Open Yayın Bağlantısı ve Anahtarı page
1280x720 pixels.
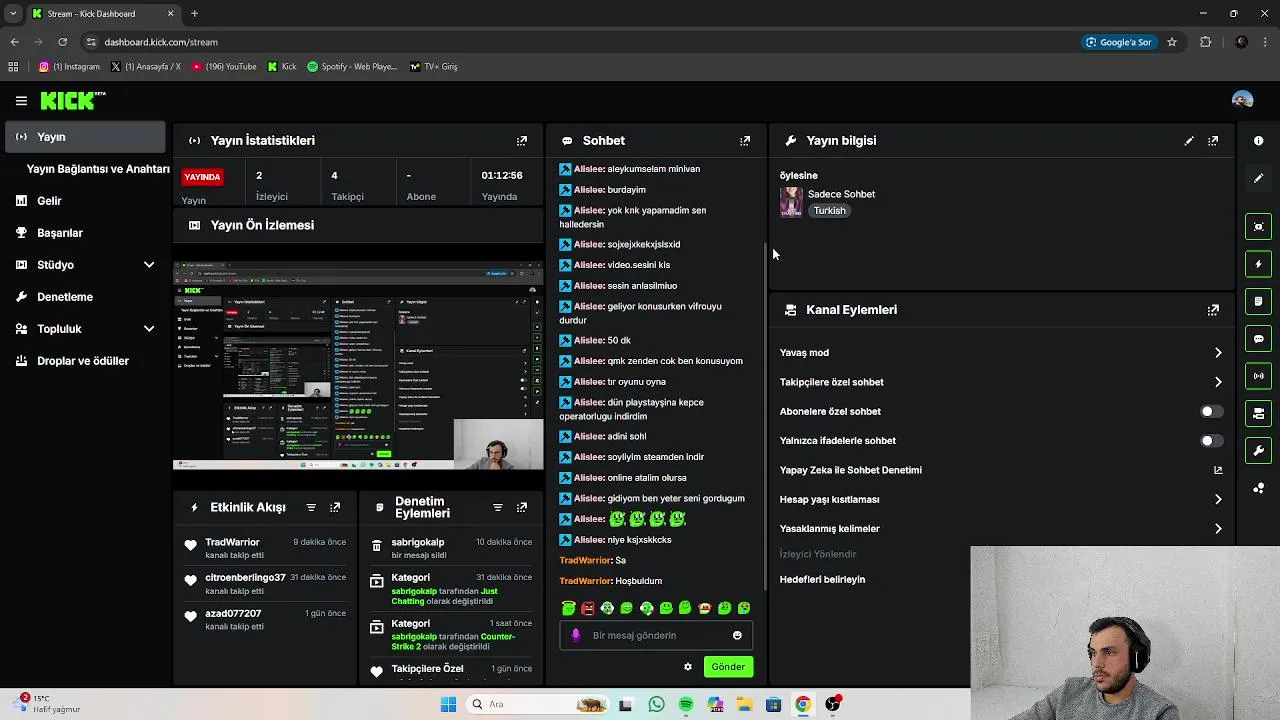coord(98,169)
